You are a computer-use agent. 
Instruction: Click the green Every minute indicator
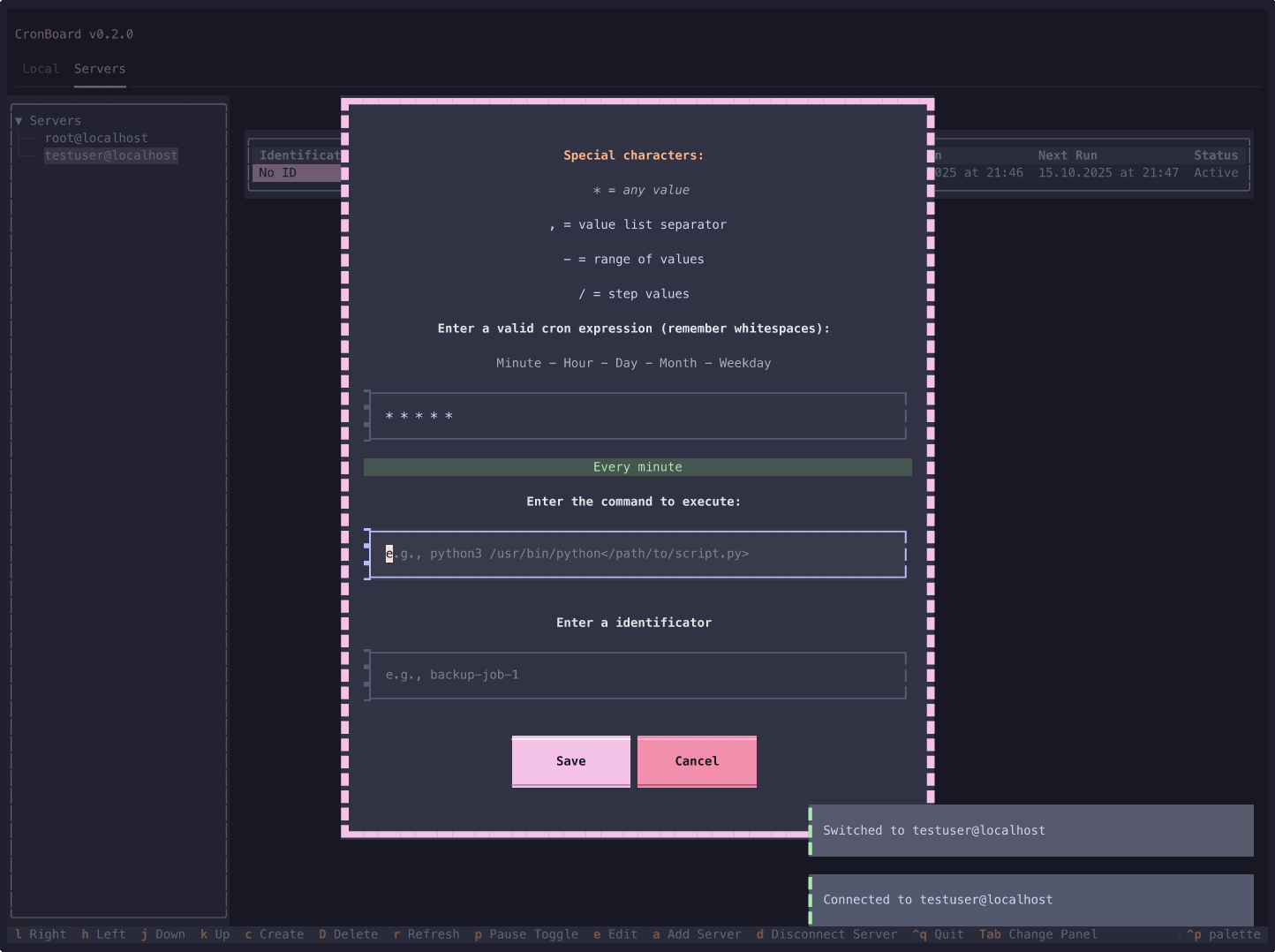(x=637, y=466)
